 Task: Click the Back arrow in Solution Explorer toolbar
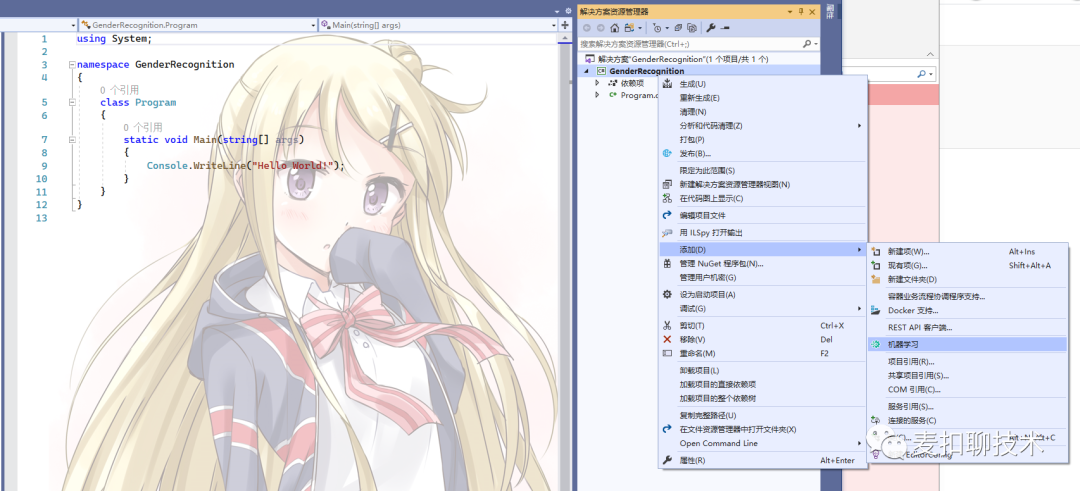(x=587, y=28)
